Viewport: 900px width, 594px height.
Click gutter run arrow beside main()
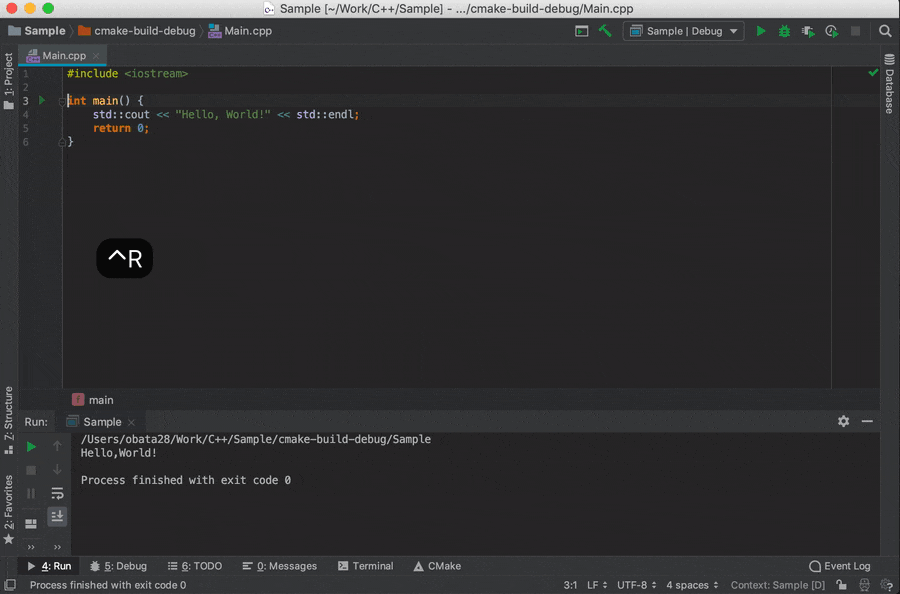pos(42,100)
